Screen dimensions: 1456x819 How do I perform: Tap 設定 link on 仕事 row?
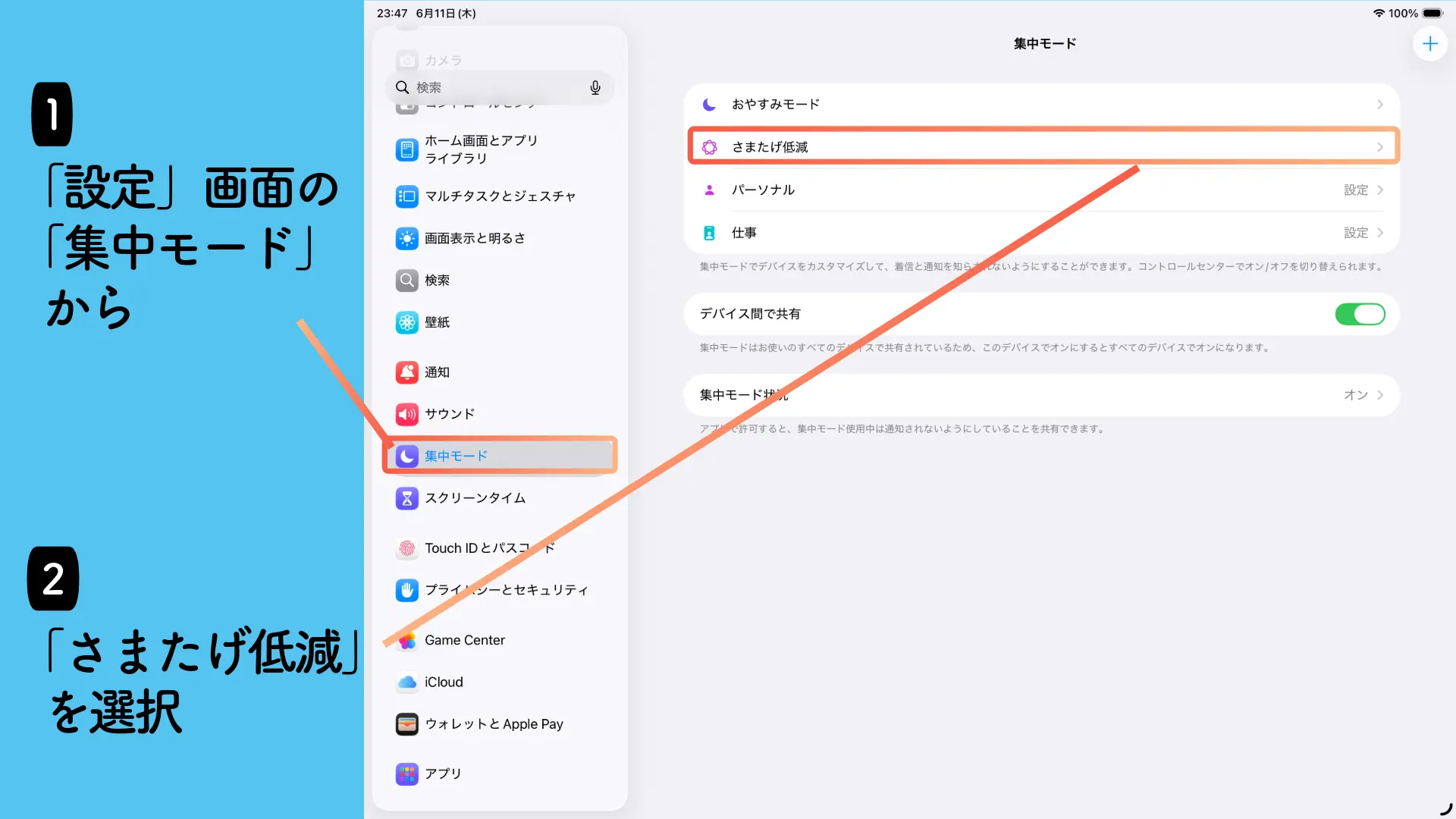pyautogui.click(x=1356, y=233)
